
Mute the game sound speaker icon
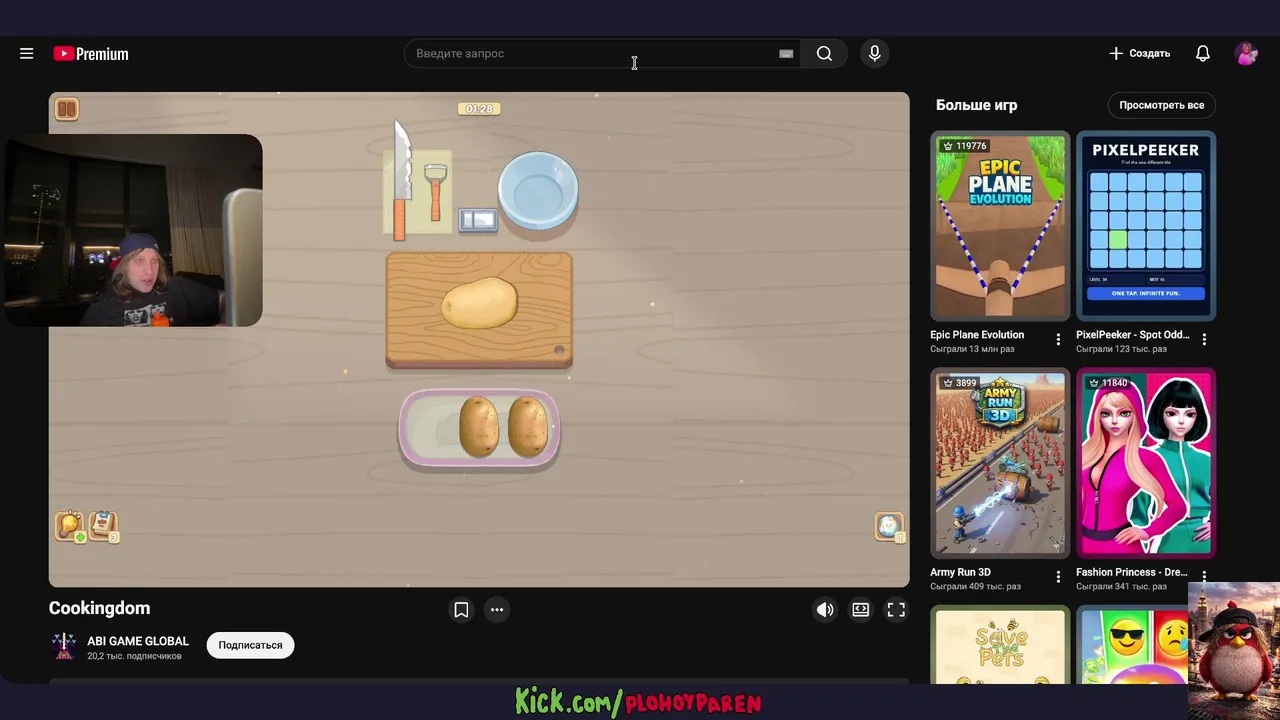tap(825, 610)
